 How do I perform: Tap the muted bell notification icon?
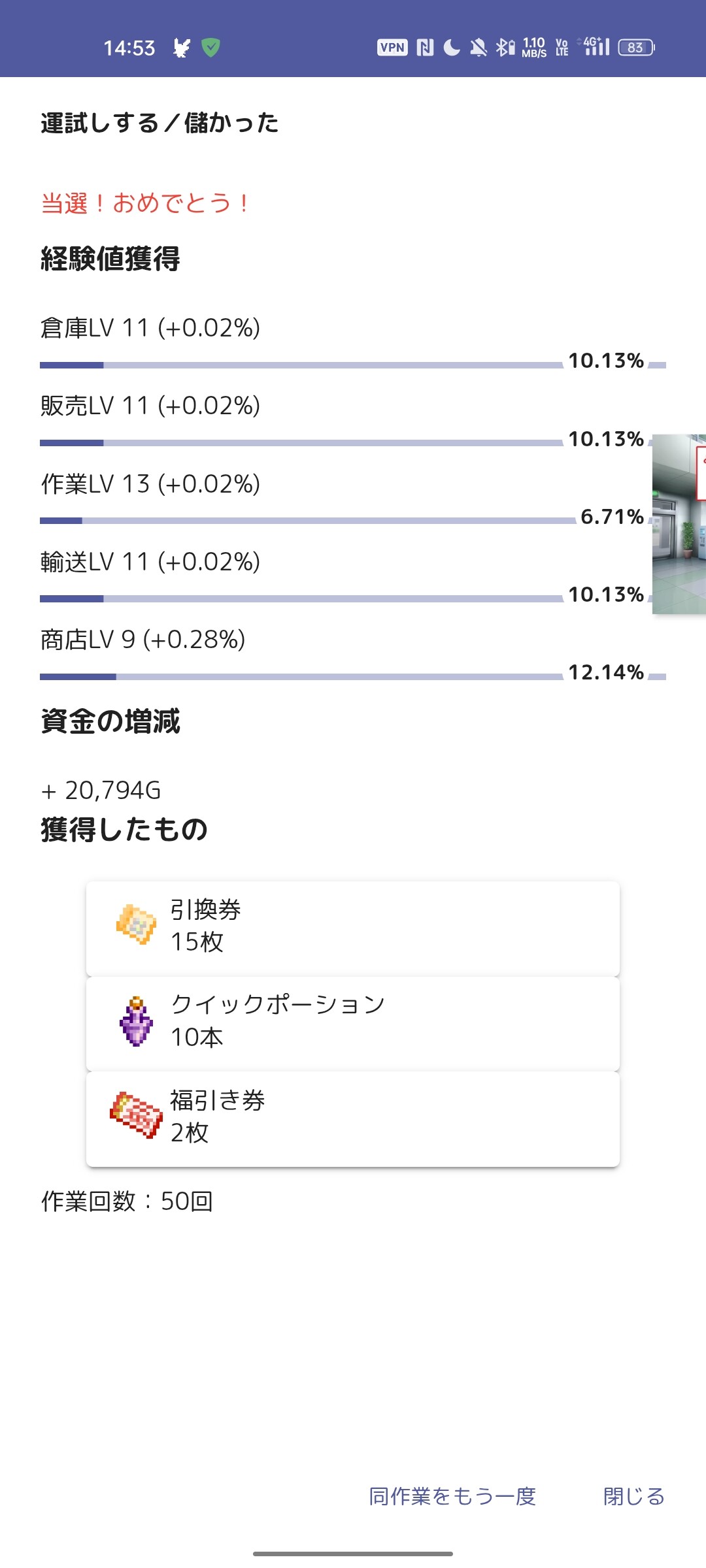(479, 48)
